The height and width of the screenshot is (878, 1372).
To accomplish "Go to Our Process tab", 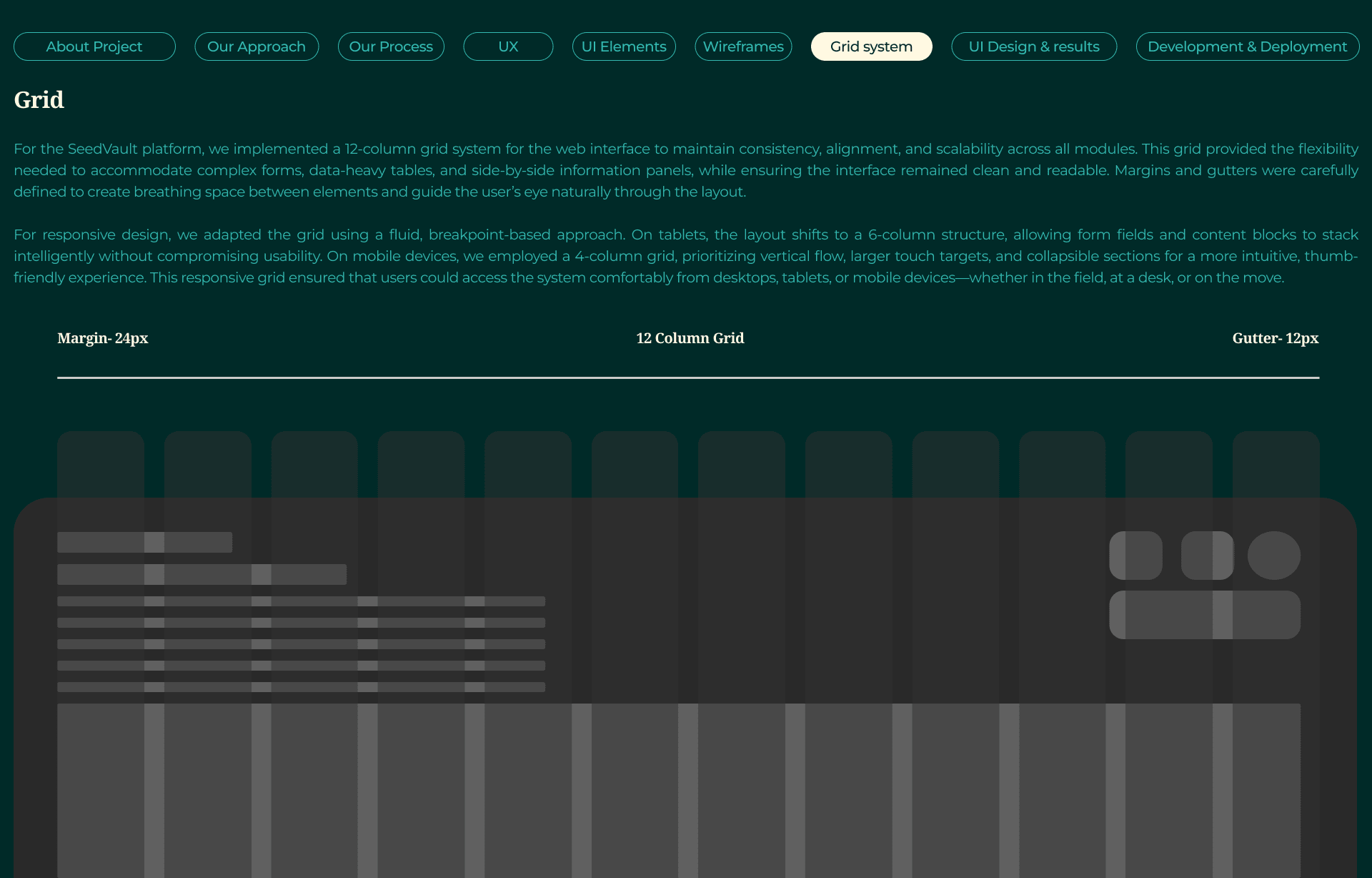I will tap(391, 46).
